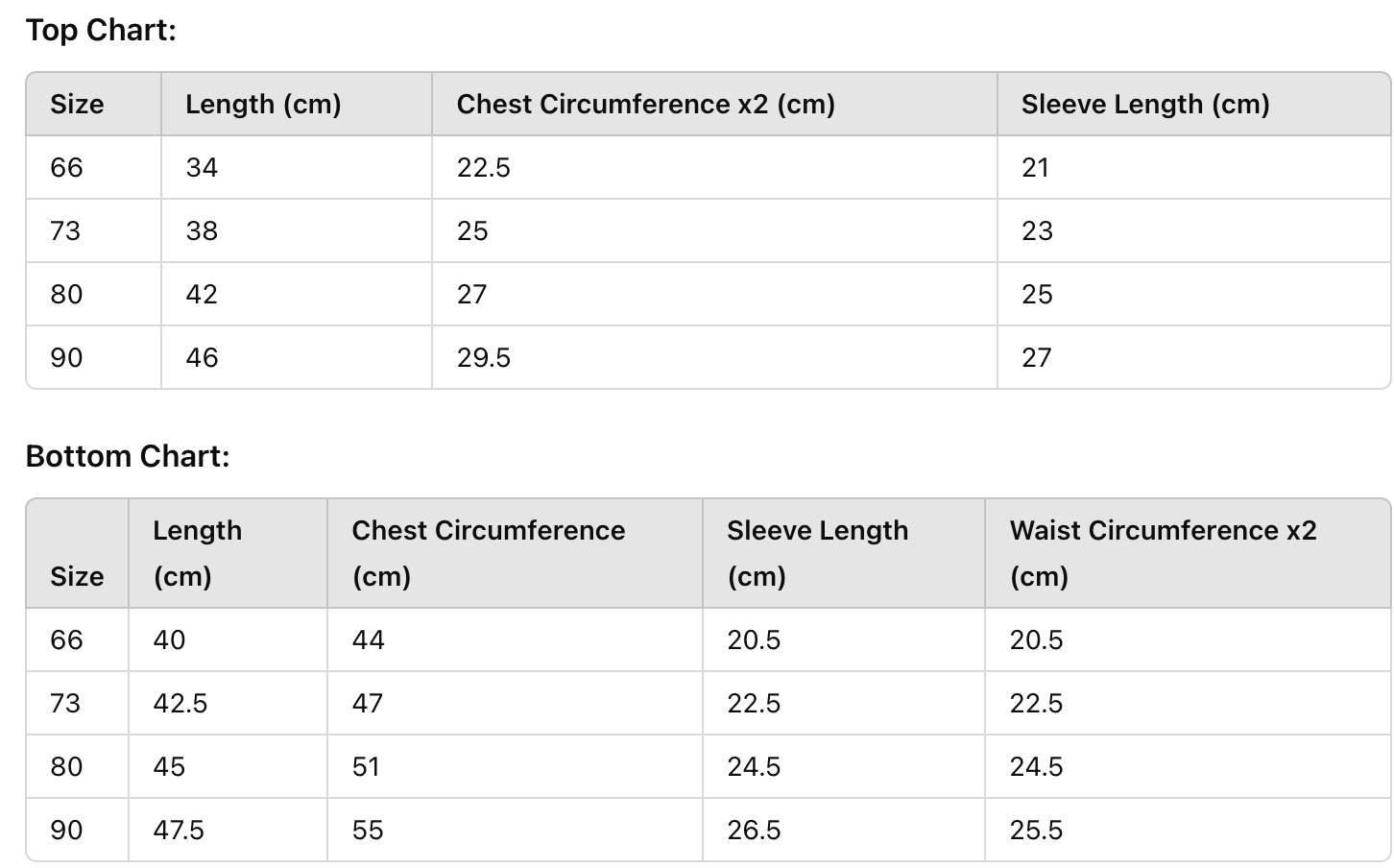Select the 42.5 length cell

(x=180, y=703)
